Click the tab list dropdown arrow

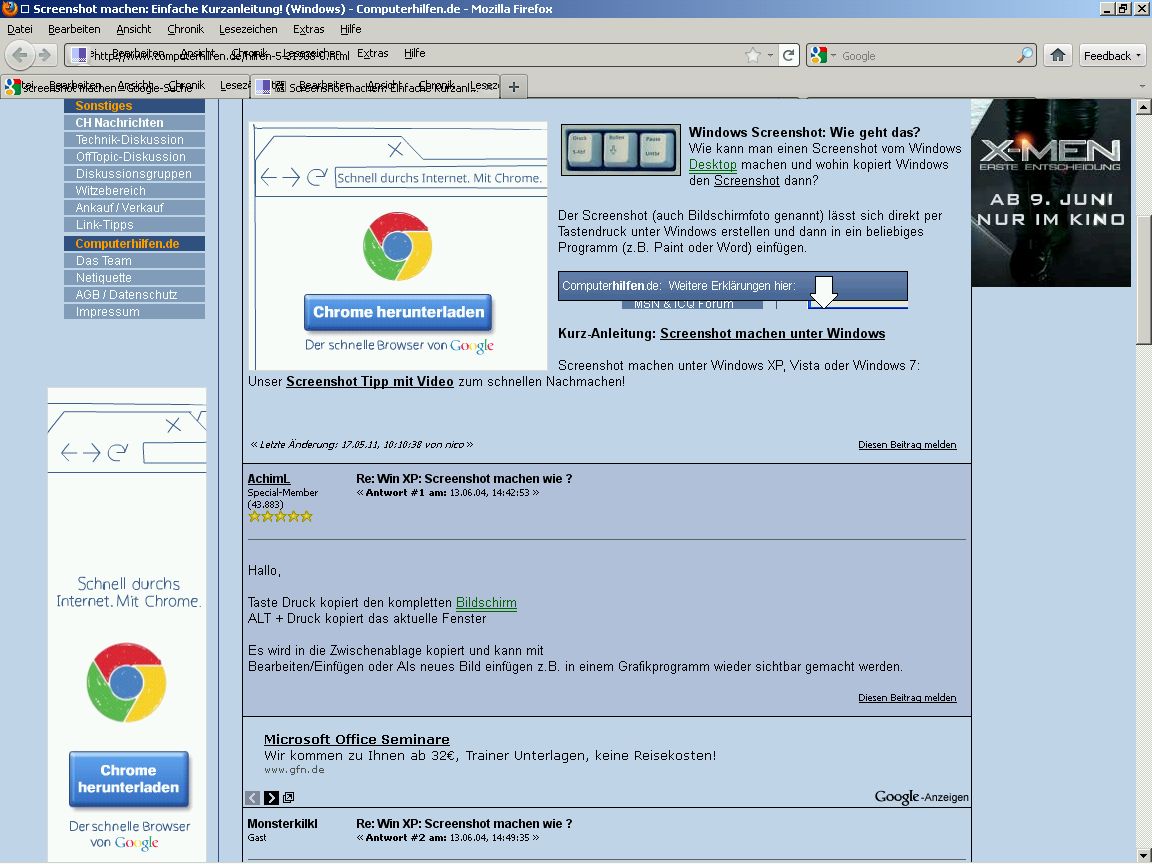click(1142, 87)
